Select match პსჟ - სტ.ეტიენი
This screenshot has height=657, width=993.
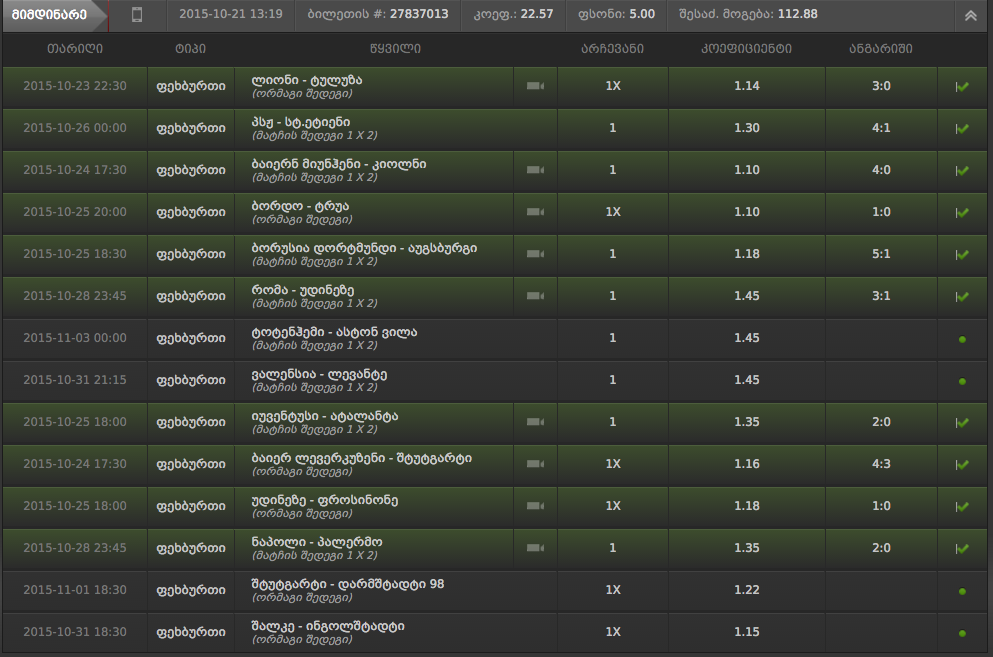pyautogui.click(x=301, y=122)
